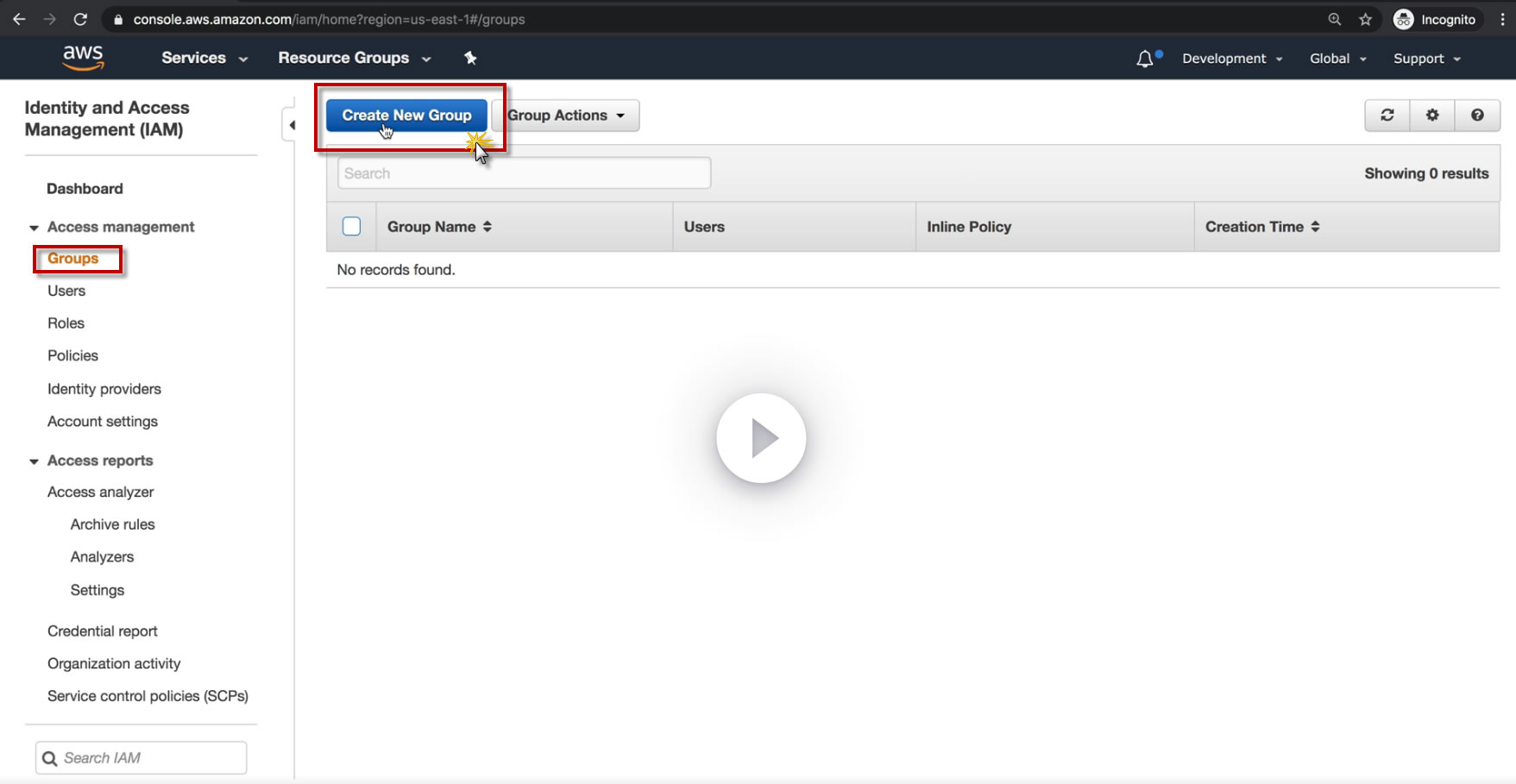This screenshot has height=784, width=1516.
Task: Click the pin shortcut star icon
Action: click(x=470, y=58)
